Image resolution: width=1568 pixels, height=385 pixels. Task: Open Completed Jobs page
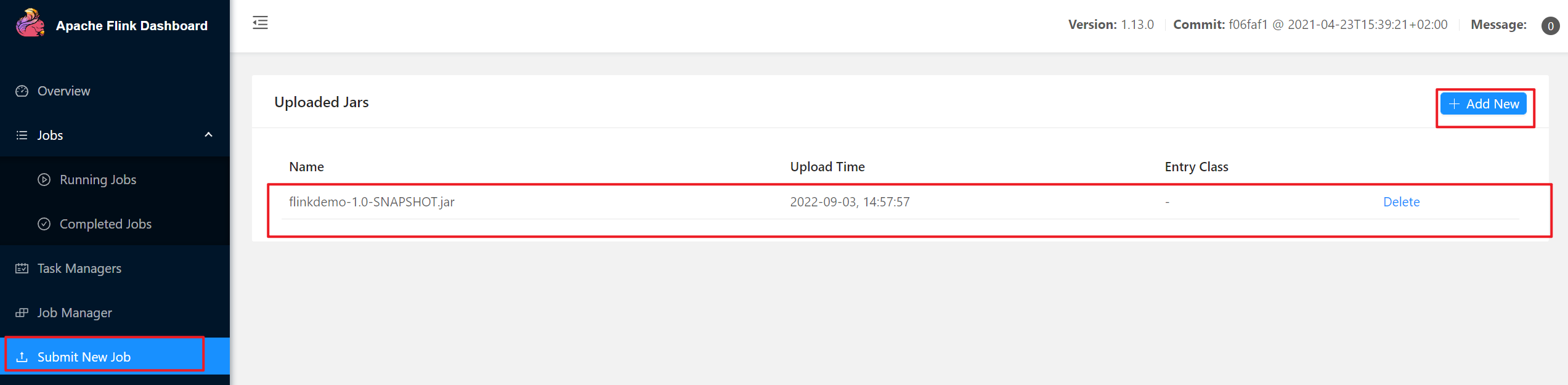105,224
